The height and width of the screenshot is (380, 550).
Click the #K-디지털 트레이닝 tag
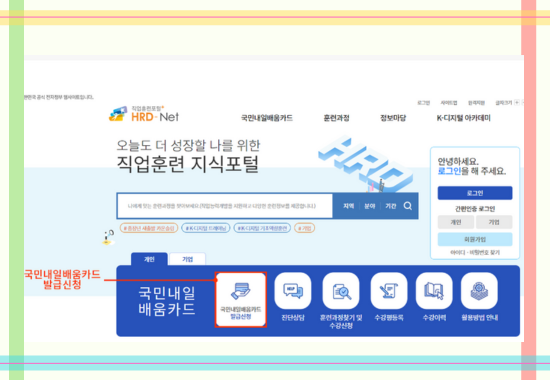(206, 228)
